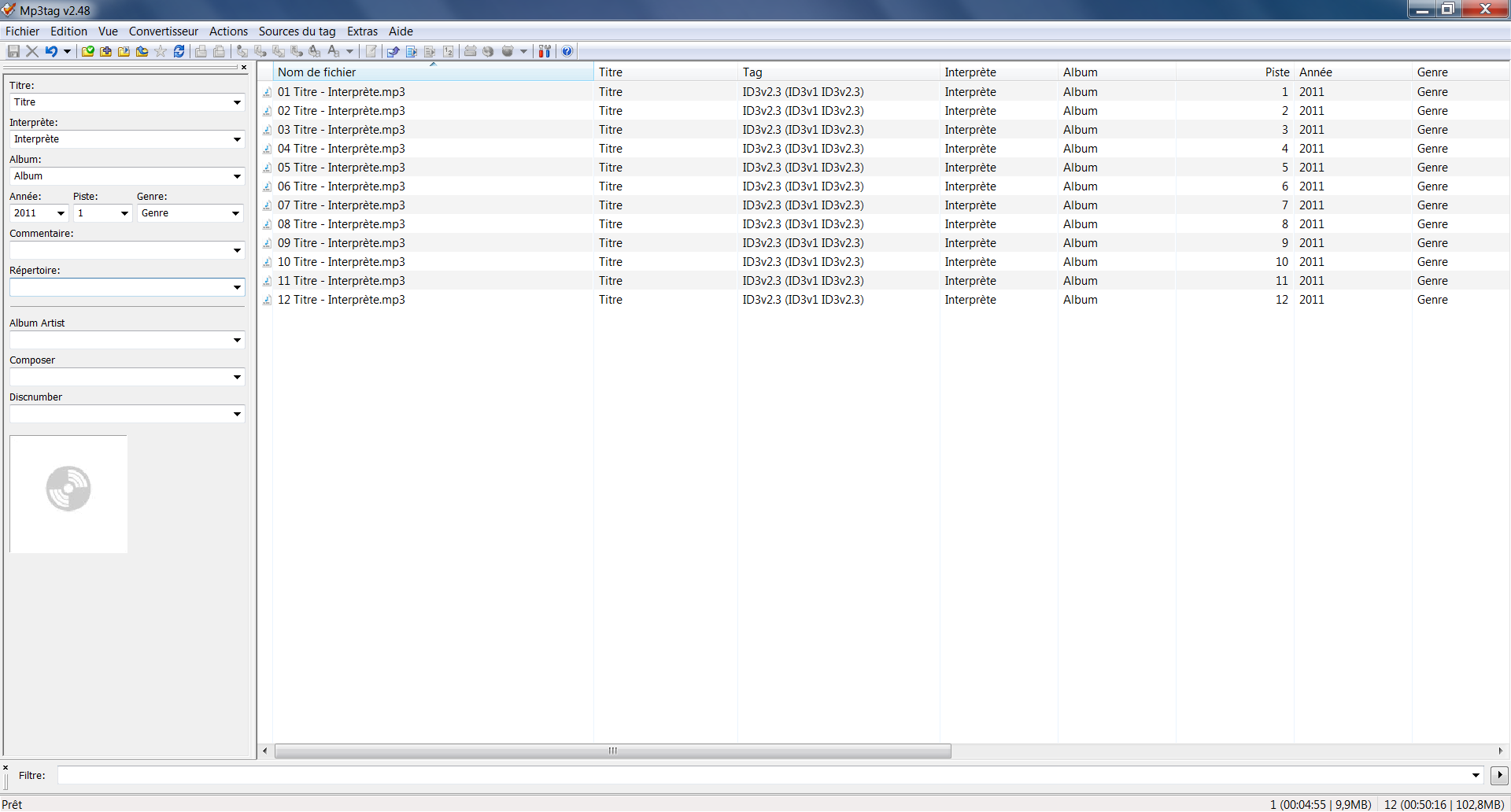Create playlist from all files icon
Viewport: 1511px width, 812px height.
pyautogui.click(x=412, y=51)
